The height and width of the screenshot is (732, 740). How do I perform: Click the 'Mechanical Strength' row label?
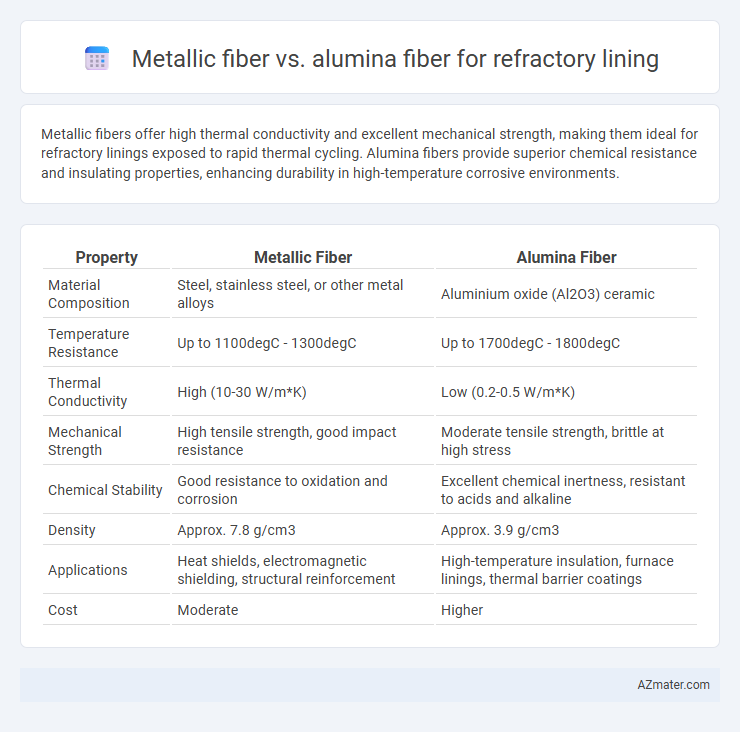(x=85, y=441)
